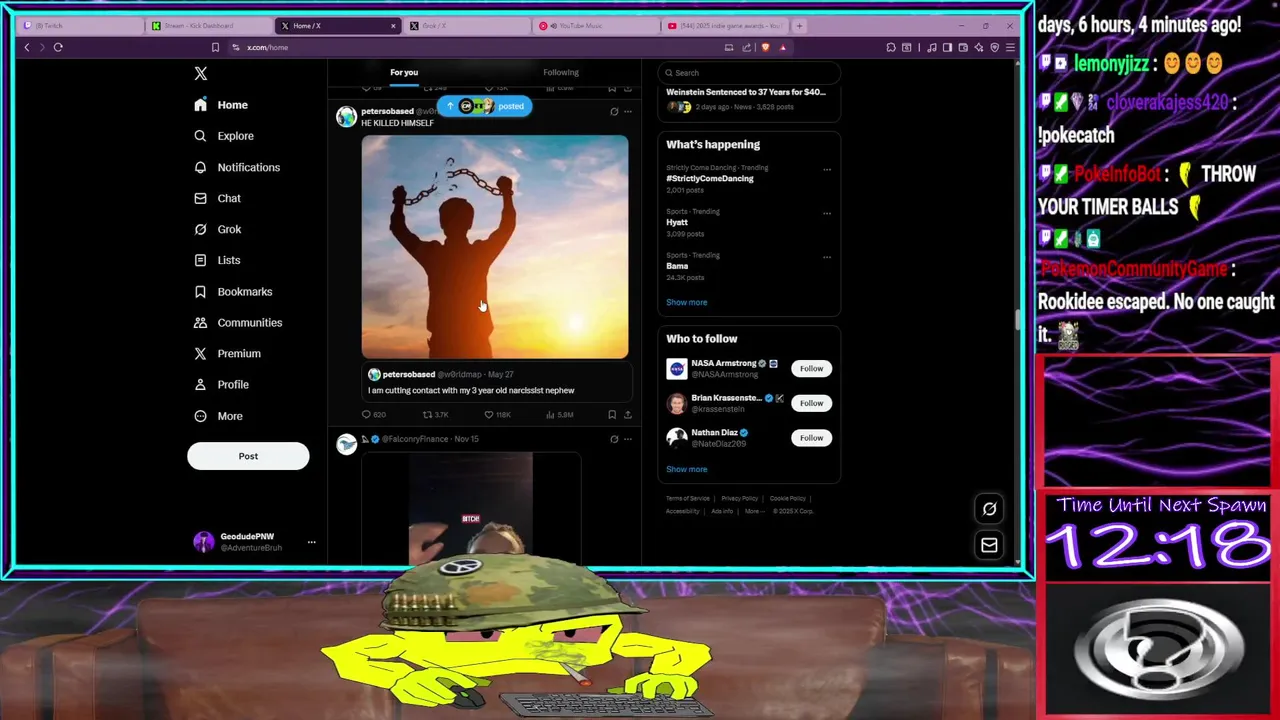Expand the More menu in sidebar
The width and height of the screenshot is (1280, 720).
click(x=218, y=416)
